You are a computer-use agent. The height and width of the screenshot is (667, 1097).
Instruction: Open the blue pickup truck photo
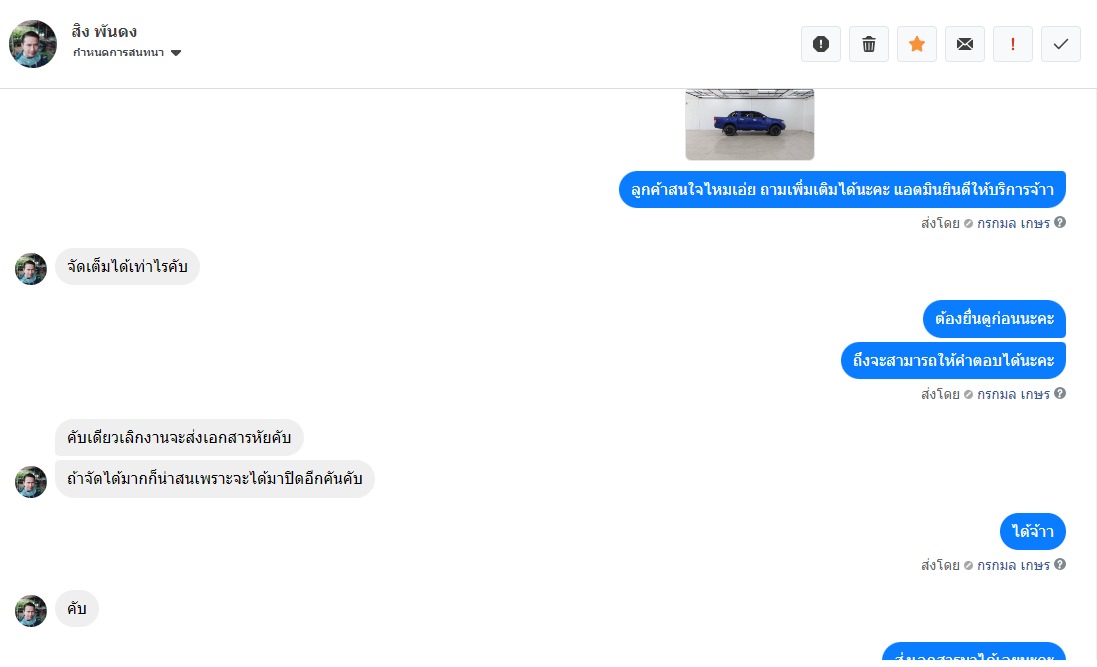click(x=749, y=125)
